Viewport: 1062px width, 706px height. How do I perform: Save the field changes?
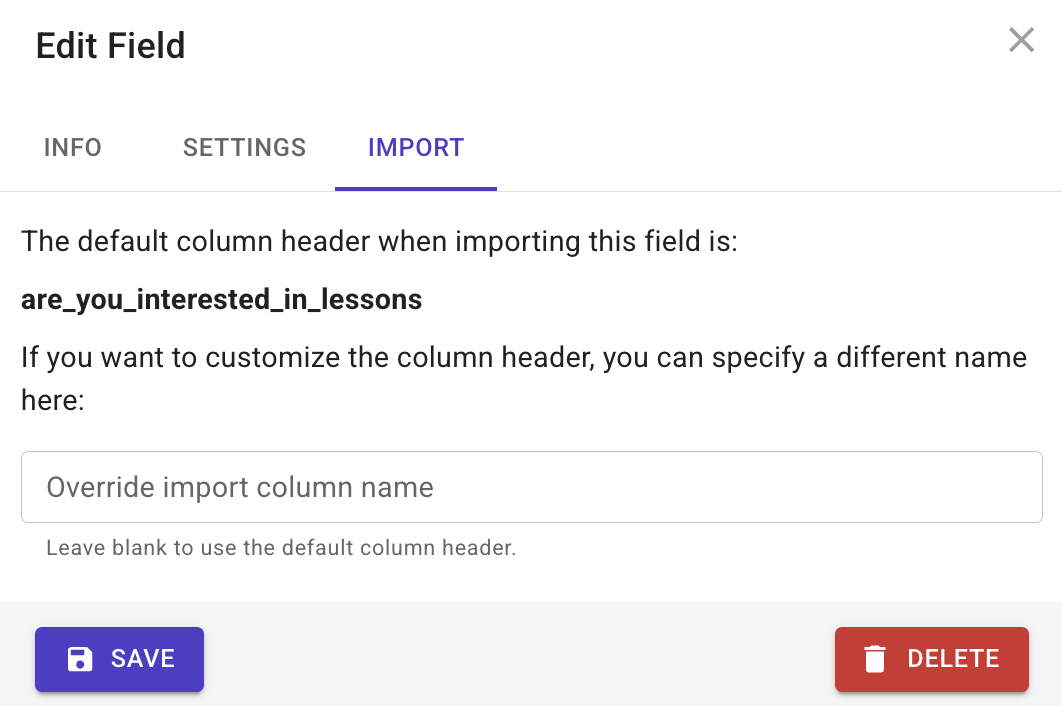119,659
